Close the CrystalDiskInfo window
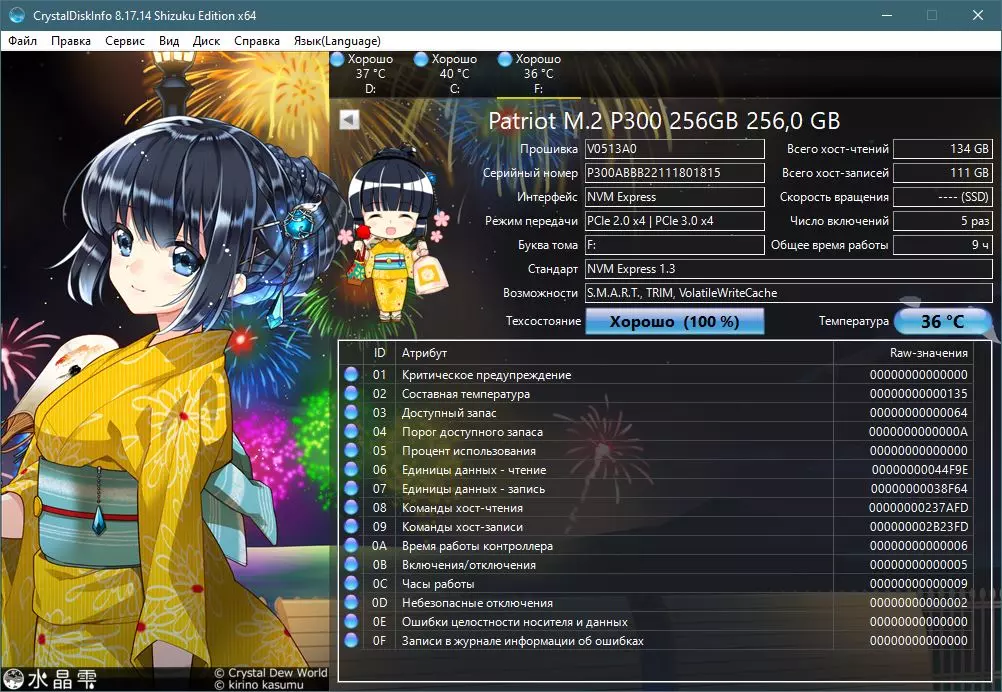The image size is (1002, 692). pos(978,15)
